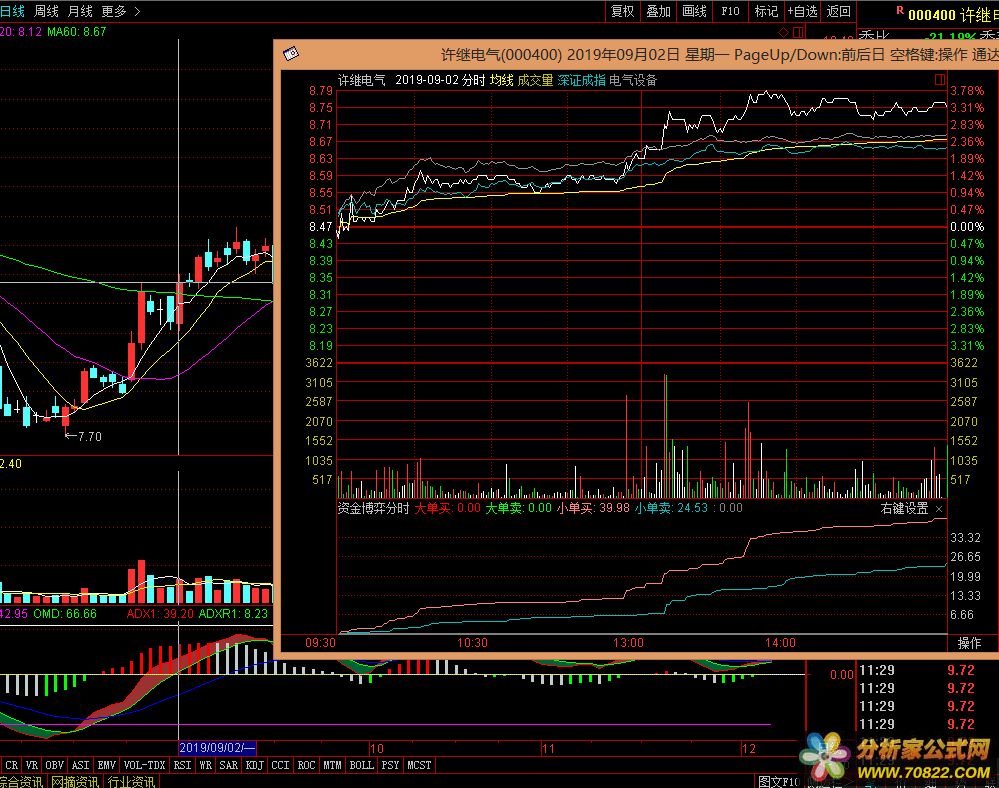Select the ROC indicator tab
999x788 pixels.
click(x=306, y=765)
